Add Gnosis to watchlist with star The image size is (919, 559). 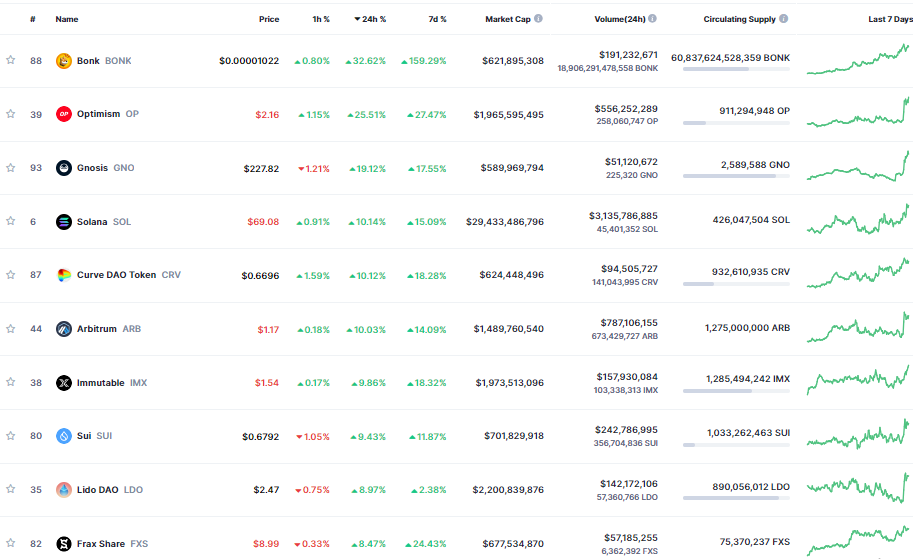[x=11, y=168]
